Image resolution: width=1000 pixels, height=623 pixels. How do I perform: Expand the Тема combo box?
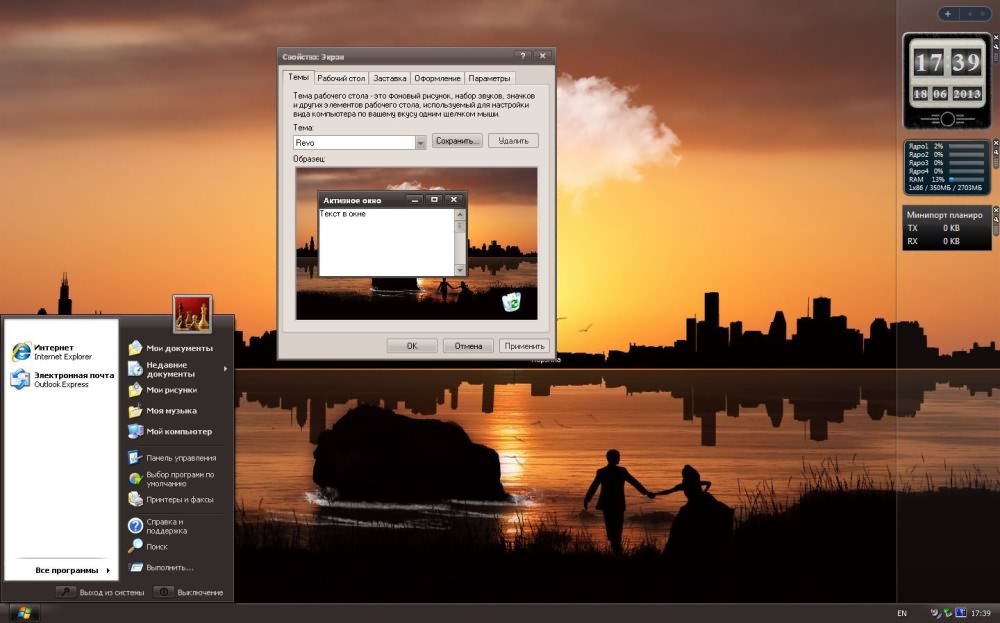coord(420,143)
